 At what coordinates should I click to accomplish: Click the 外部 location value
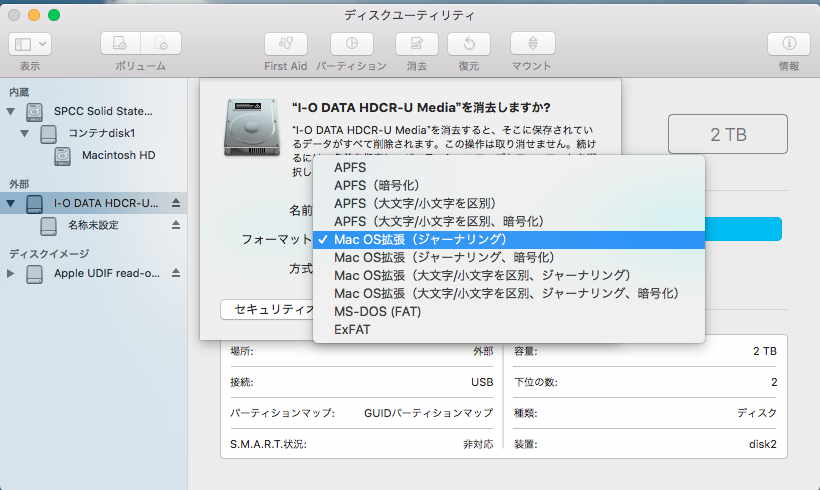pyautogui.click(x=483, y=351)
